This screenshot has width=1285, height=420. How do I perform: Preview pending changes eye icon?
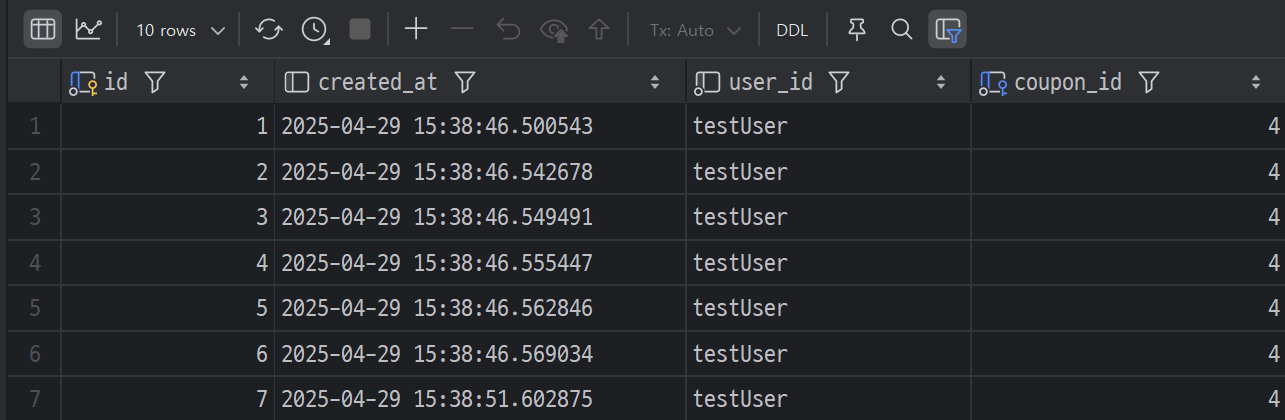(554, 30)
